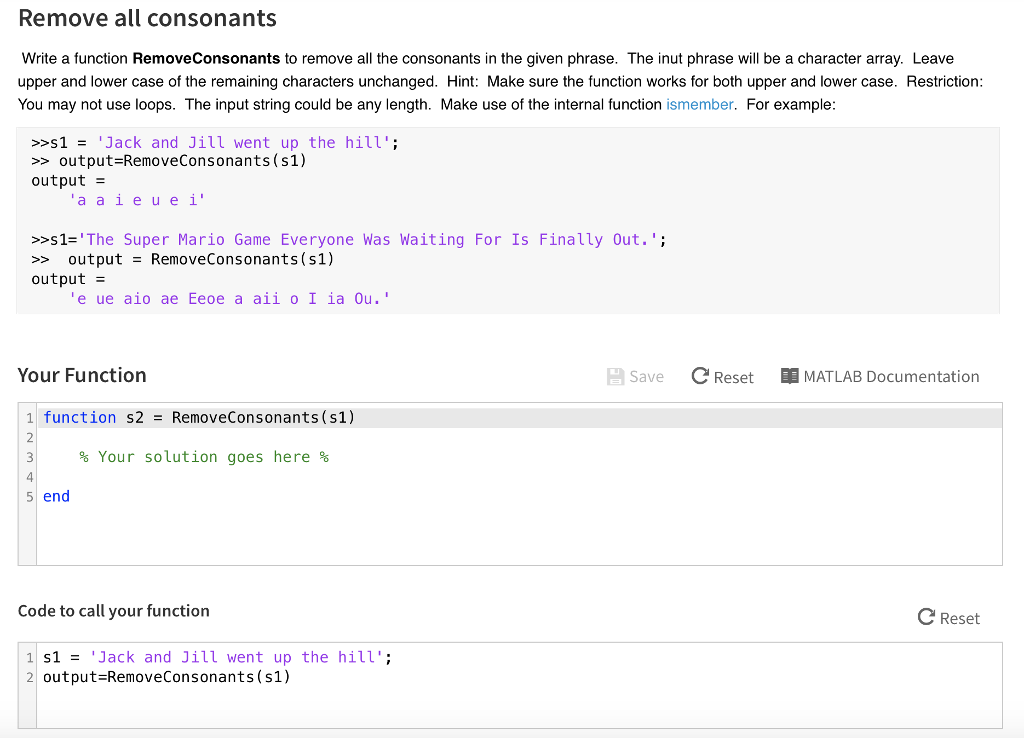Click line 2 'output=RemoveConsonants(s1)' in call code
This screenshot has width=1024, height=738.
pyautogui.click(x=165, y=677)
